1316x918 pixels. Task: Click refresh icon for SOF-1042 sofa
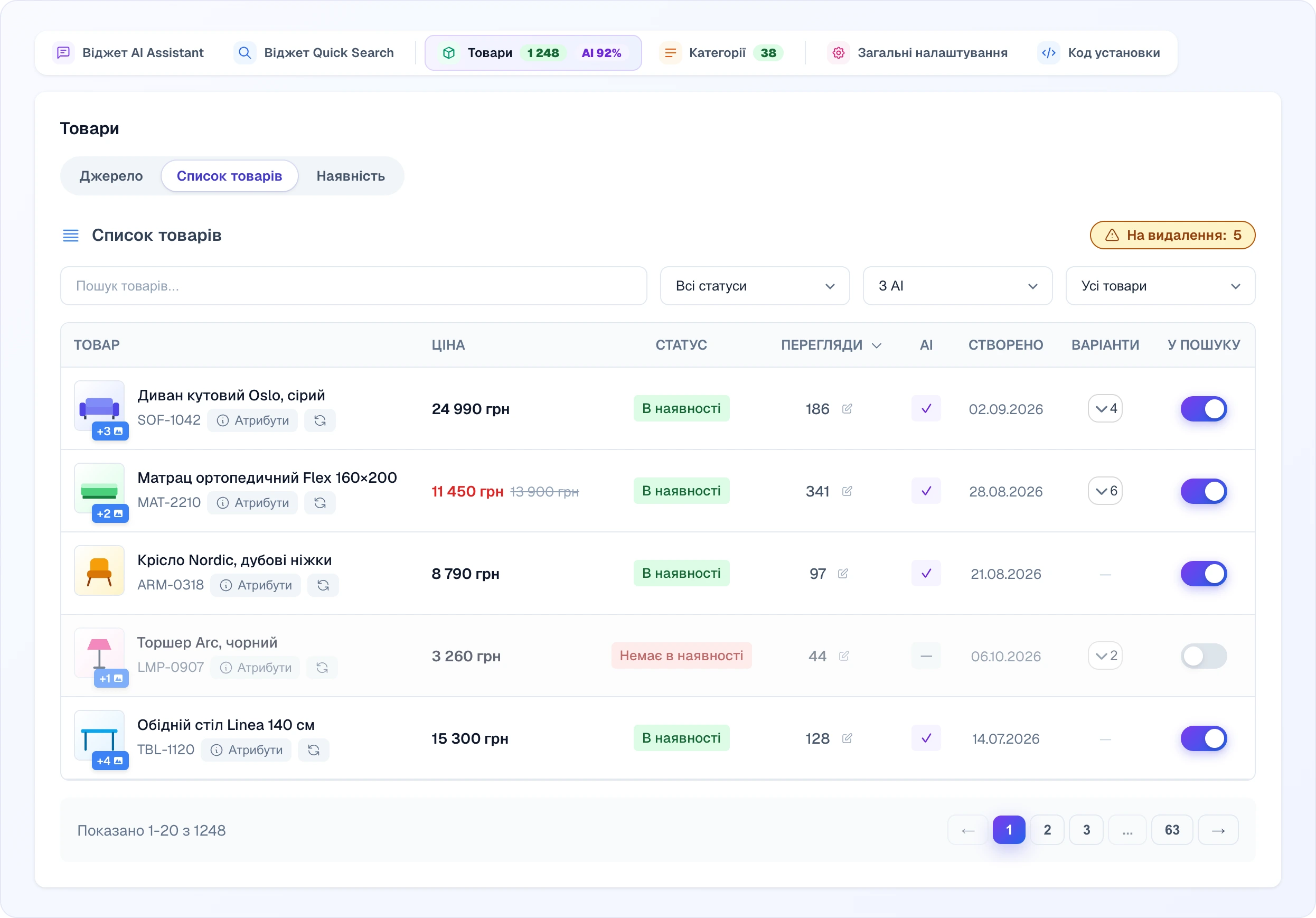click(x=320, y=420)
